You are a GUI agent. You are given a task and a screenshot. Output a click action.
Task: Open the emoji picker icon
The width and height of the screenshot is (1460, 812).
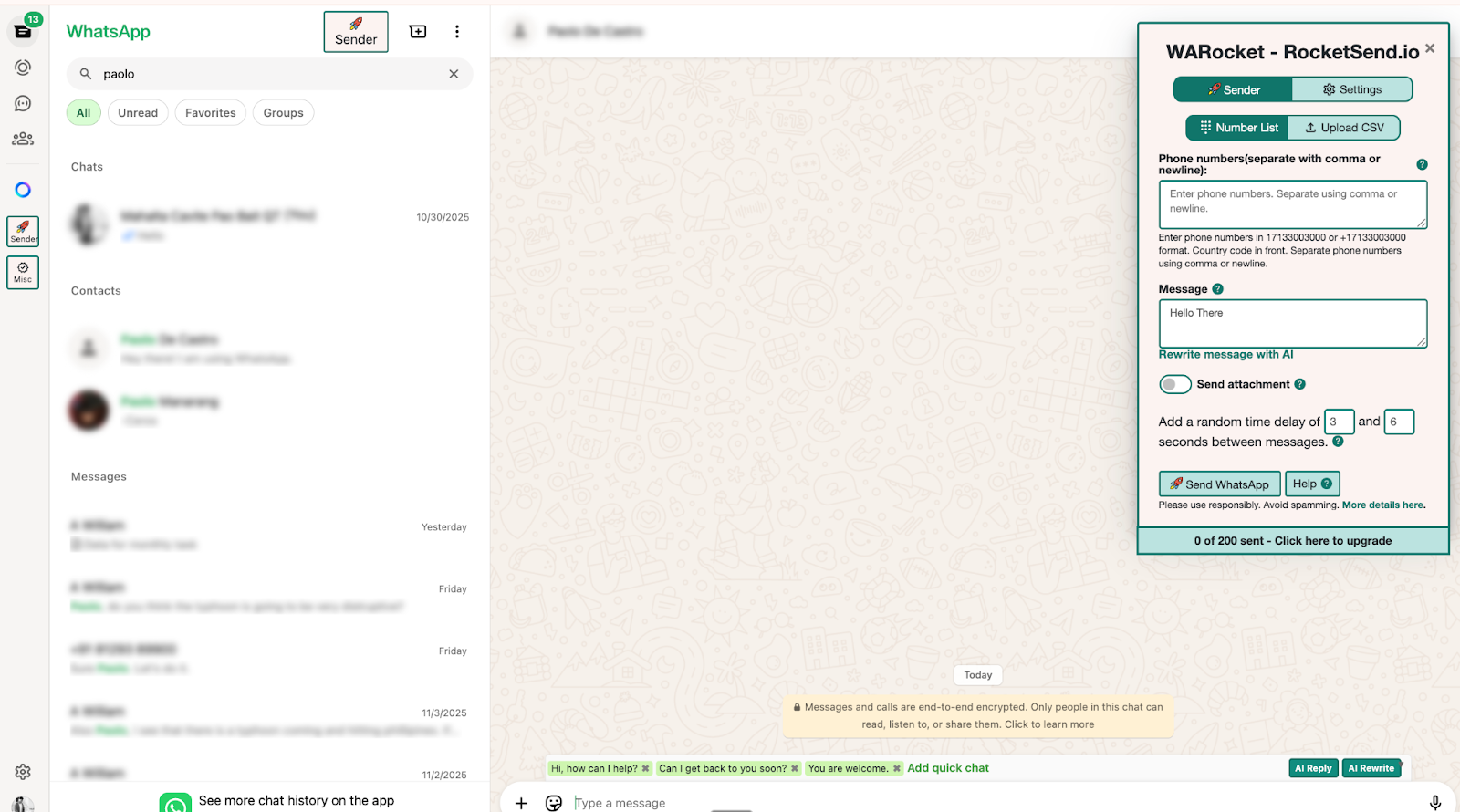click(x=554, y=803)
